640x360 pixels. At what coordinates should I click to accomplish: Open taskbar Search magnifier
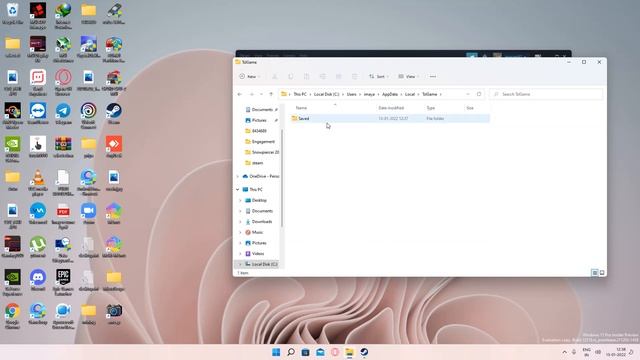point(291,352)
